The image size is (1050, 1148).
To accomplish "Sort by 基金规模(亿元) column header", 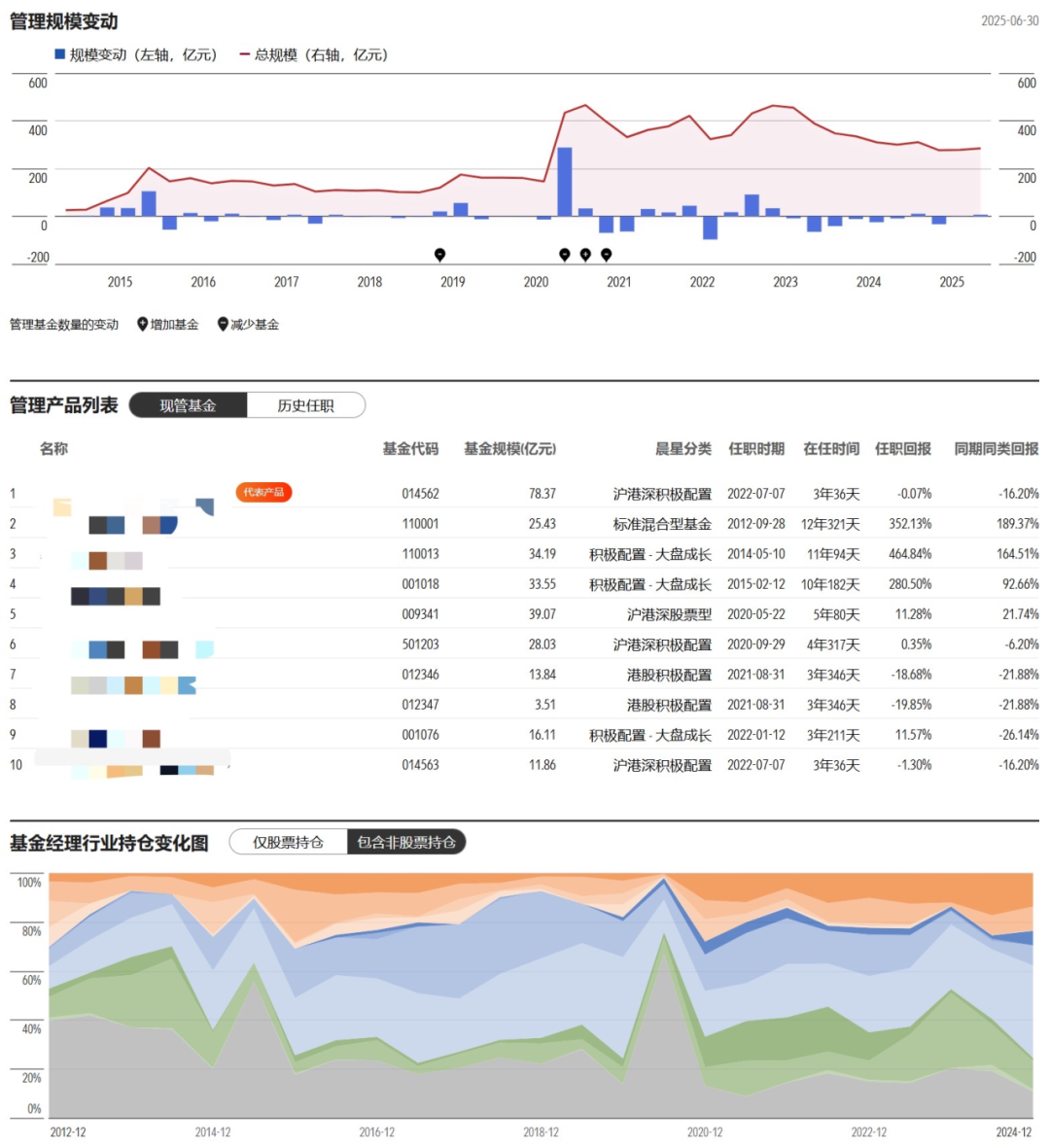I will click(x=509, y=449).
